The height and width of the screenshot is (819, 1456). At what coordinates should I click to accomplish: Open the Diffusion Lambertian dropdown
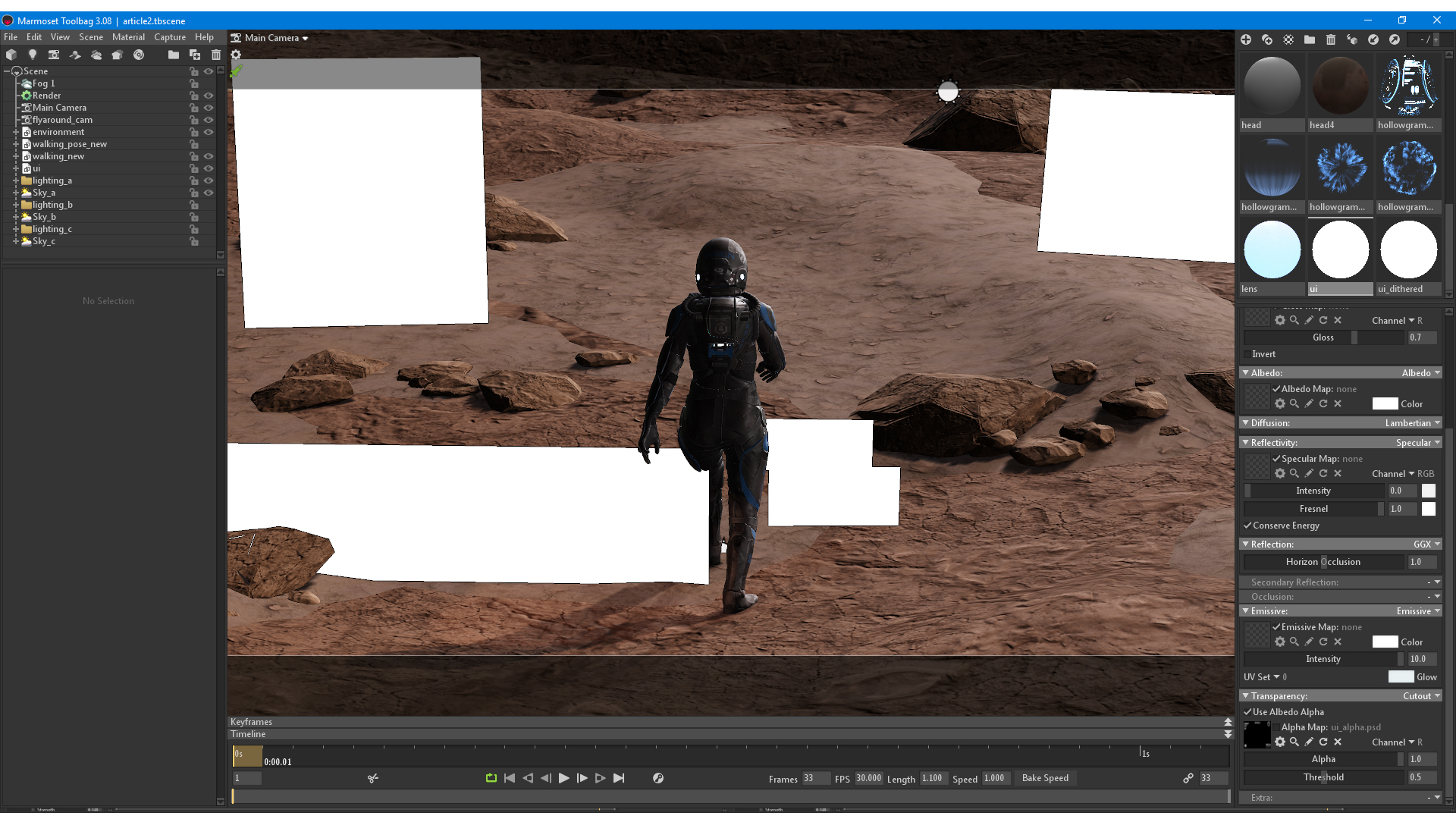pyautogui.click(x=1412, y=423)
